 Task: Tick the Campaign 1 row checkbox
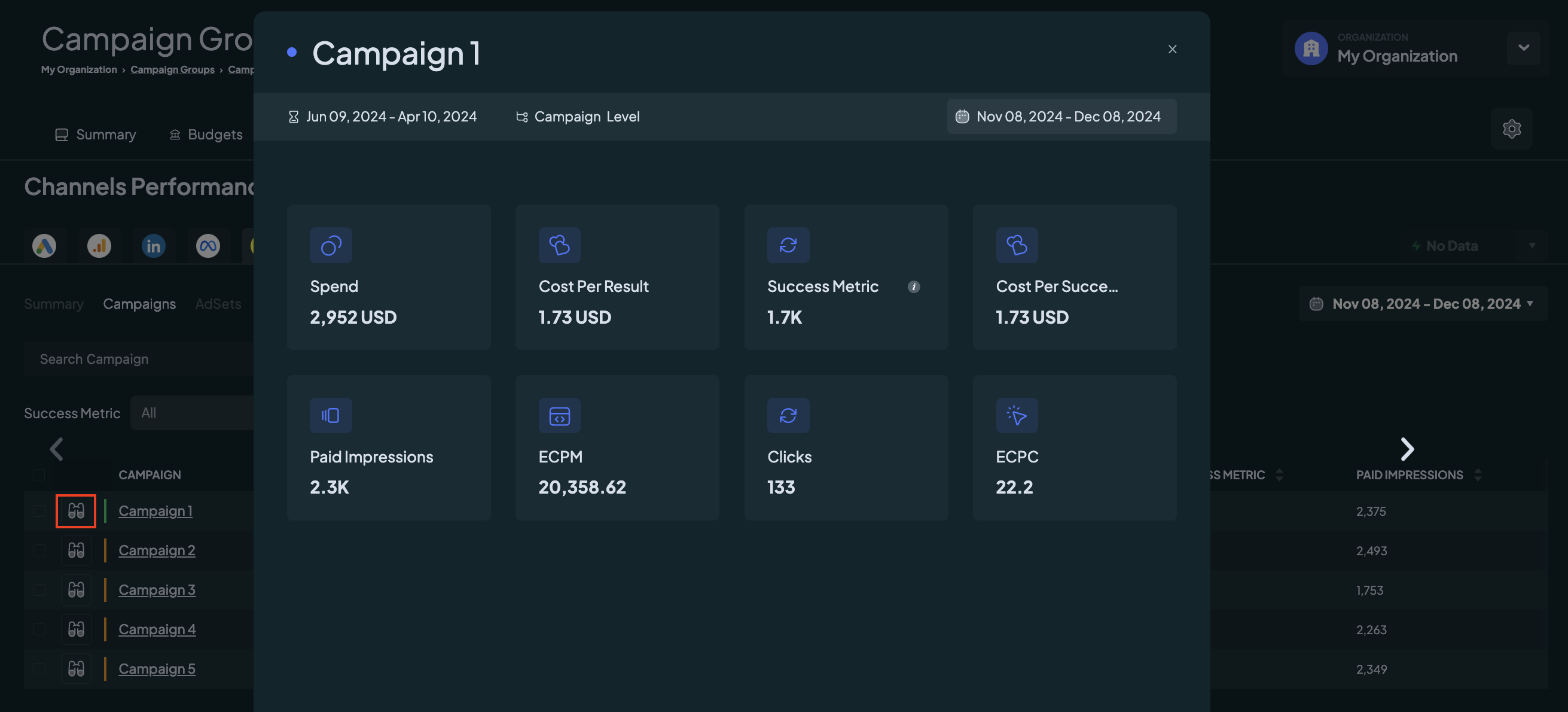tap(39, 511)
